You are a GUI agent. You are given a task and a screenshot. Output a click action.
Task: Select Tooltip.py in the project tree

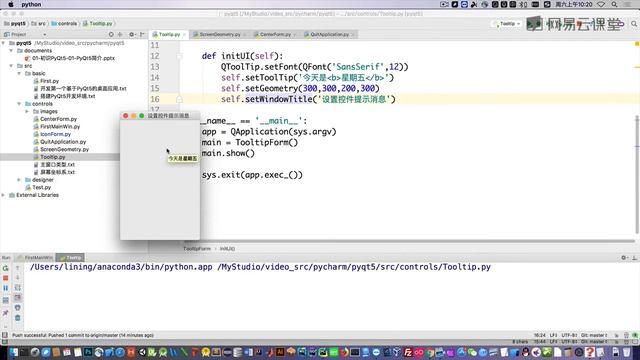tap(52, 157)
